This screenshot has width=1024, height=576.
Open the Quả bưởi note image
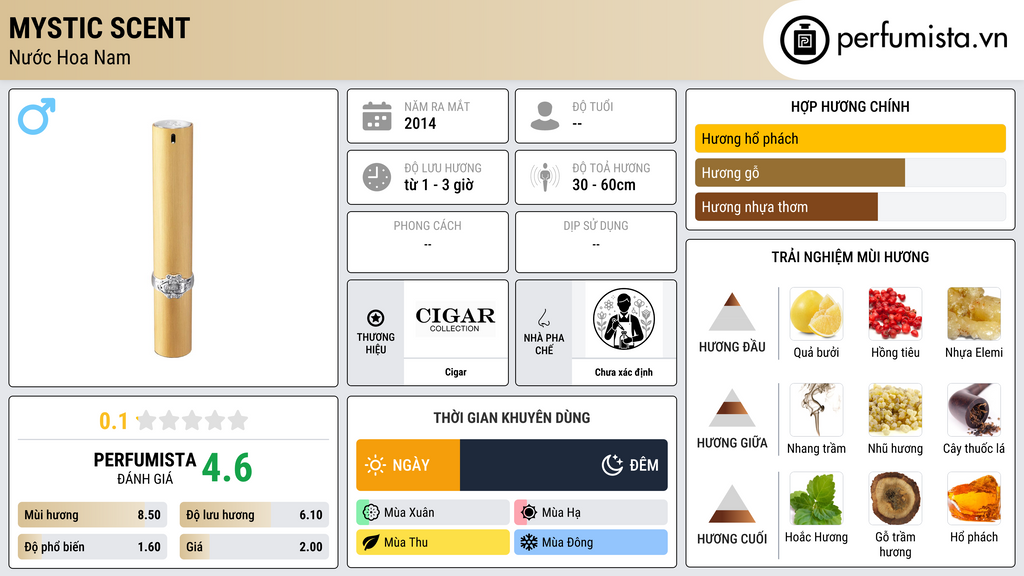816,314
